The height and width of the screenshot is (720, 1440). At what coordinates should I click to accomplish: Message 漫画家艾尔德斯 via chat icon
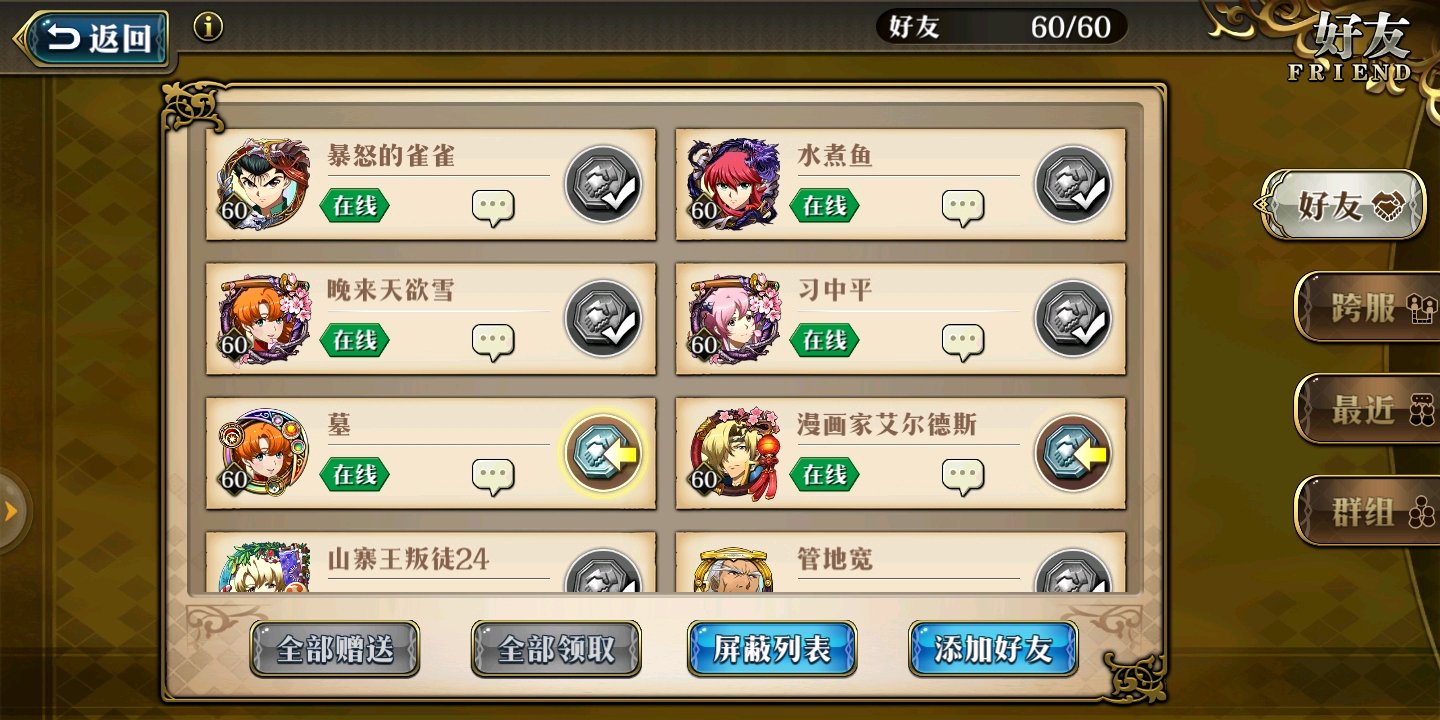(963, 477)
